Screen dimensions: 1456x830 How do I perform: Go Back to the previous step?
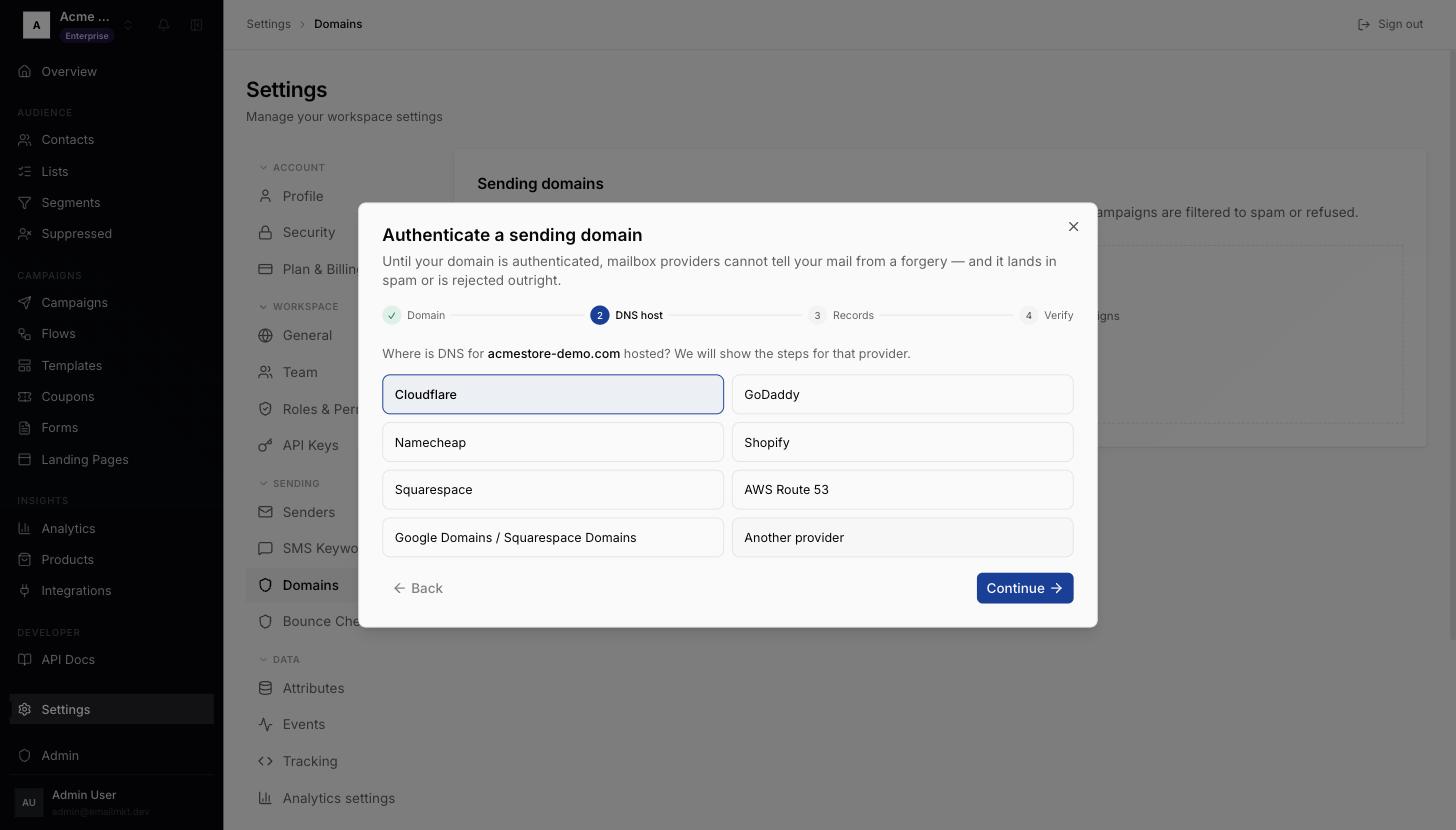pyautogui.click(x=418, y=588)
